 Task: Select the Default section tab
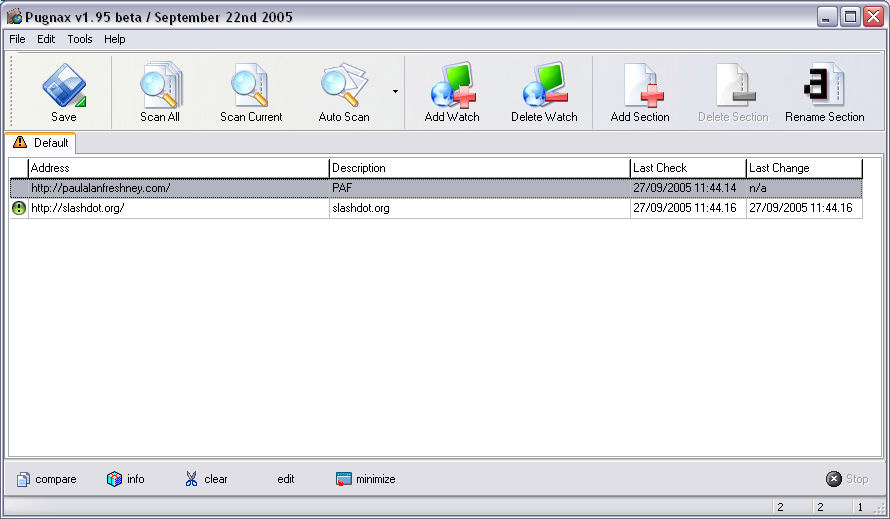pyautogui.click(x=40, y=143)
